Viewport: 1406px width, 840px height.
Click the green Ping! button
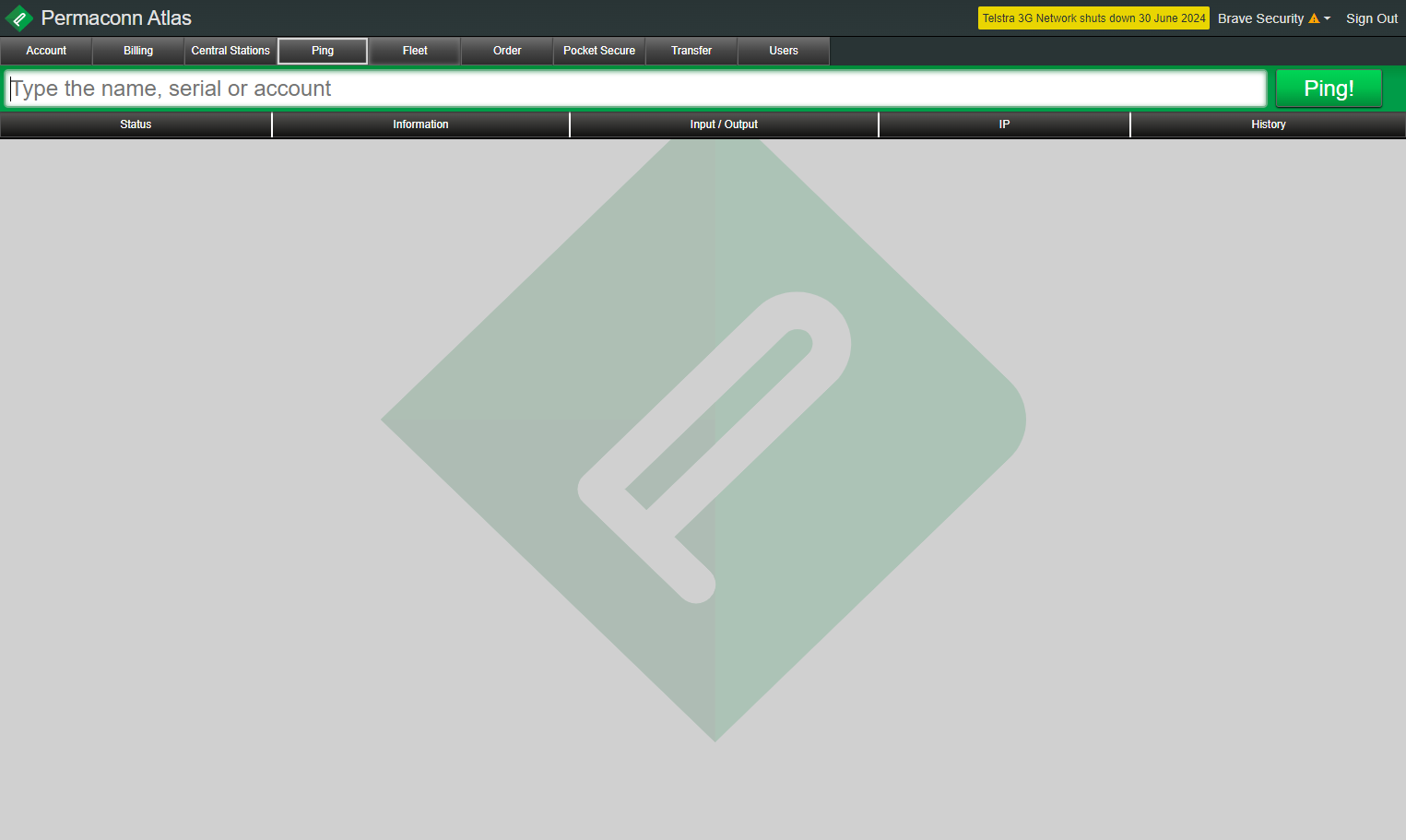[x=1329, y=89]
